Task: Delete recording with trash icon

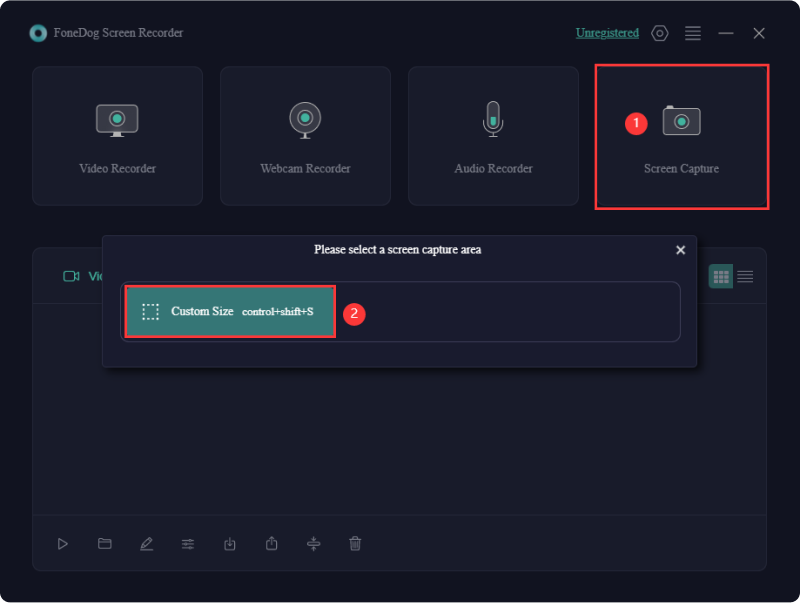Action: [x=355, y=544]
